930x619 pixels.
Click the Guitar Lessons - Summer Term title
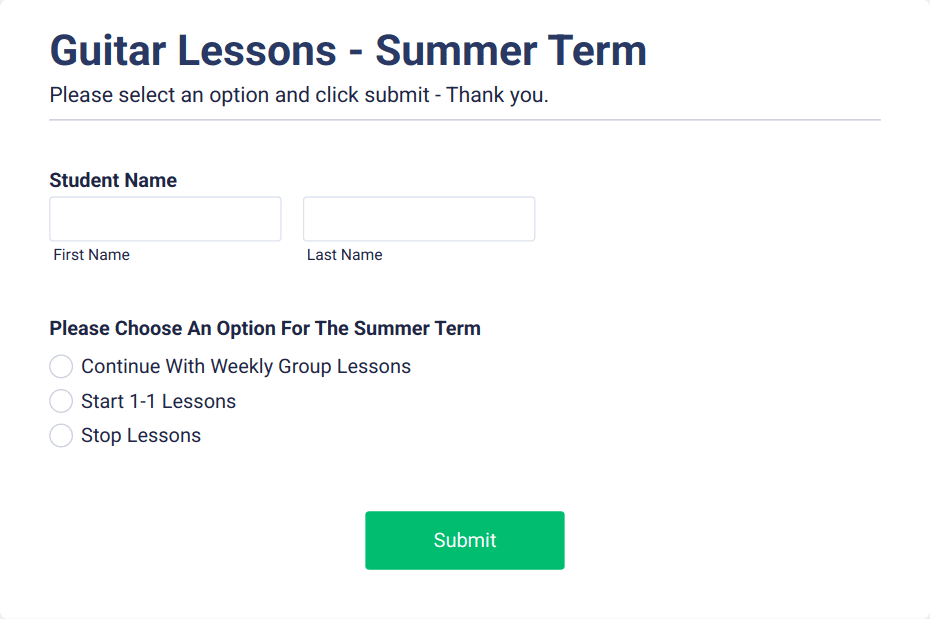pyautogui.click(x=348, y=50)
